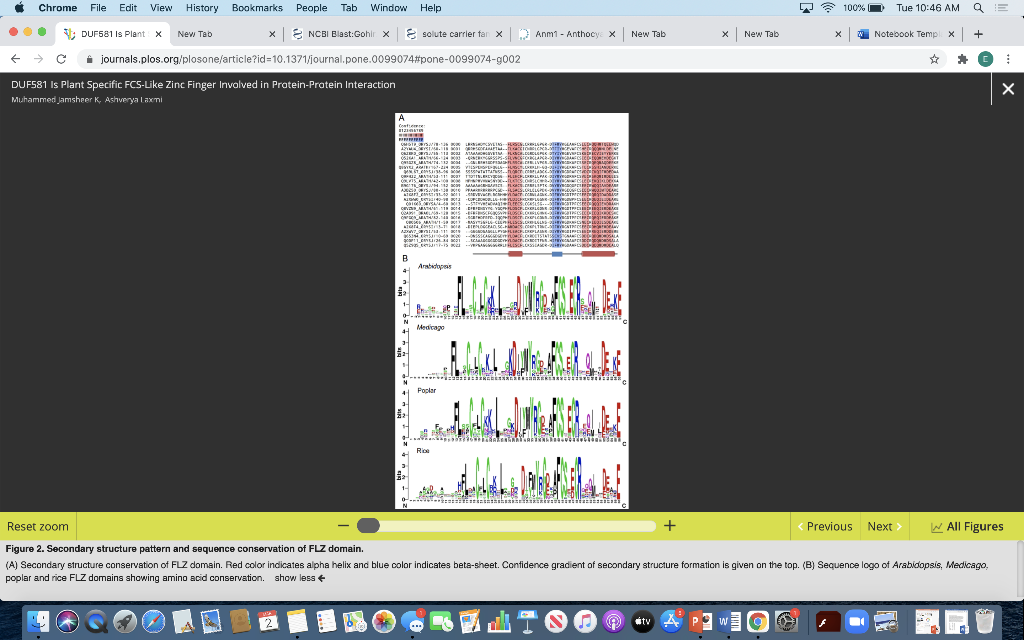This screenshot has width=1024, height=640.
Task: Click the Reset zoom button
Action: (x=38, y=526)
